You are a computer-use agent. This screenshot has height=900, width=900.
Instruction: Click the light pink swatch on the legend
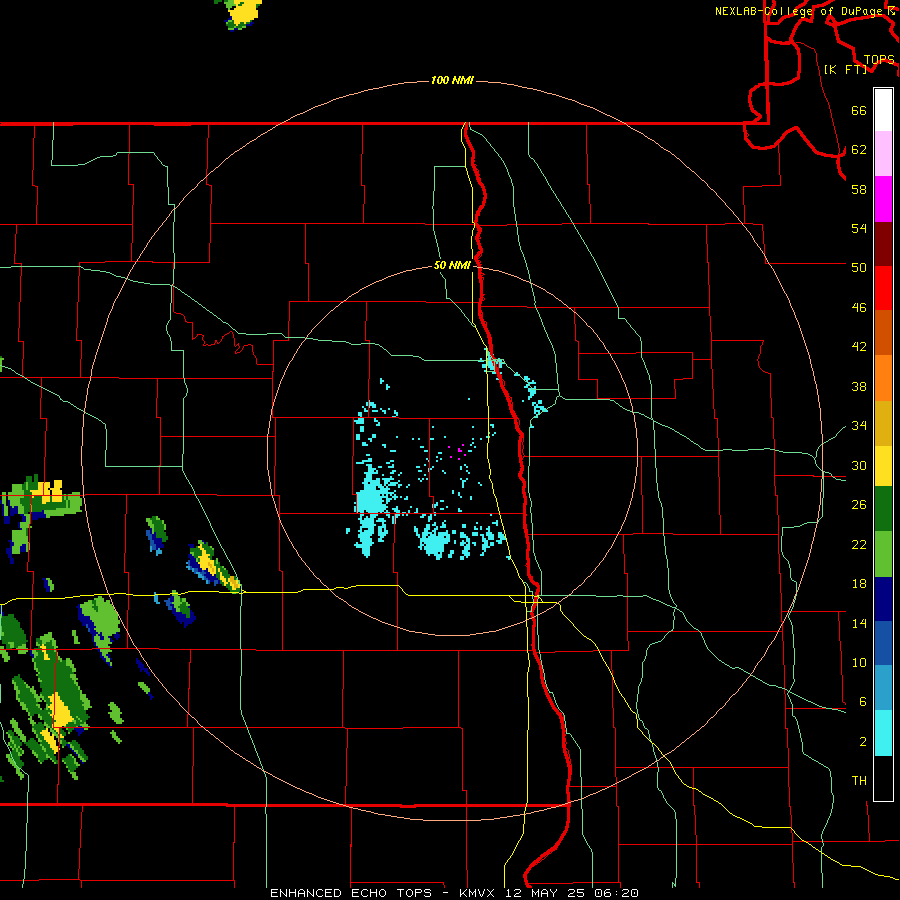click(883, 154)
